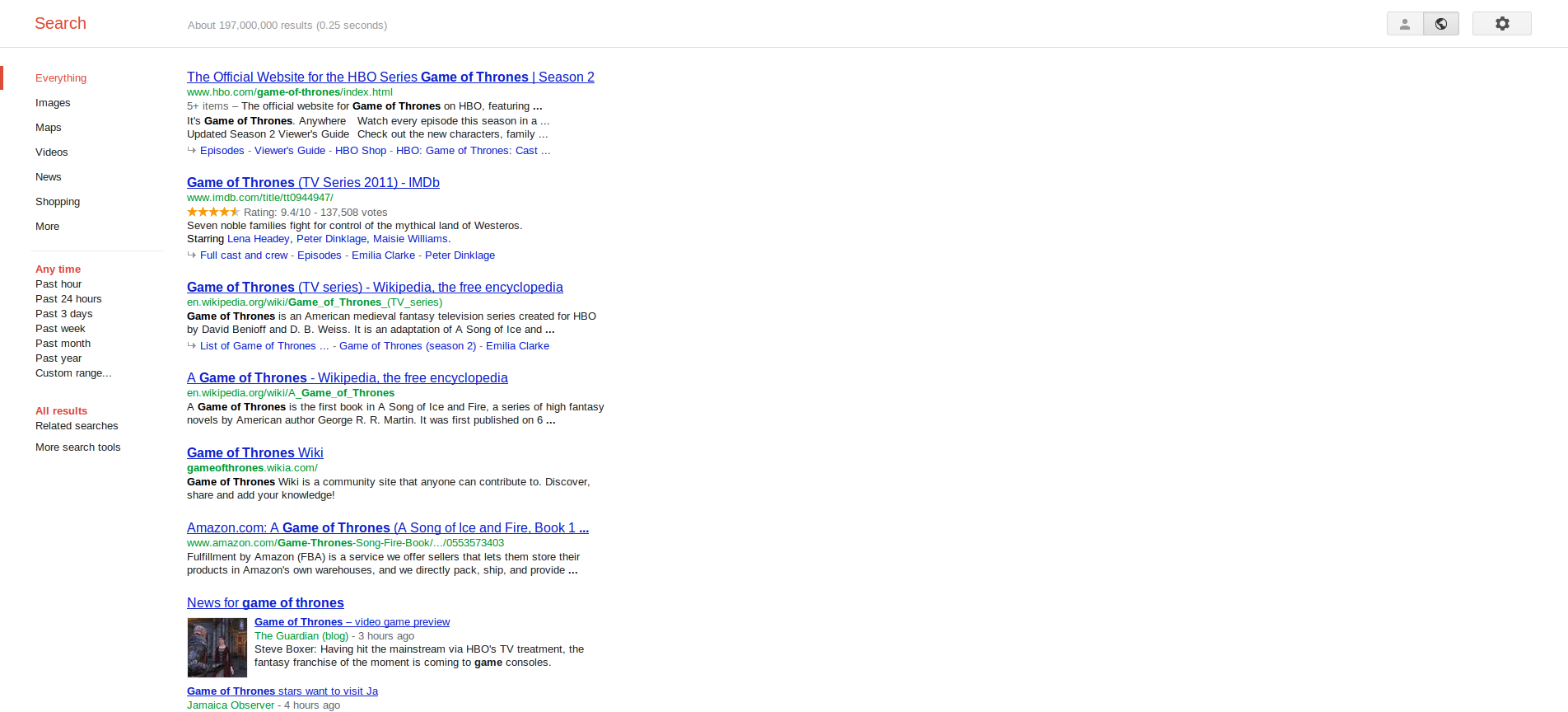This screenshot has height=712, width=1568.
Task: Click Lena Headey actor link
Action: [259, 239]
